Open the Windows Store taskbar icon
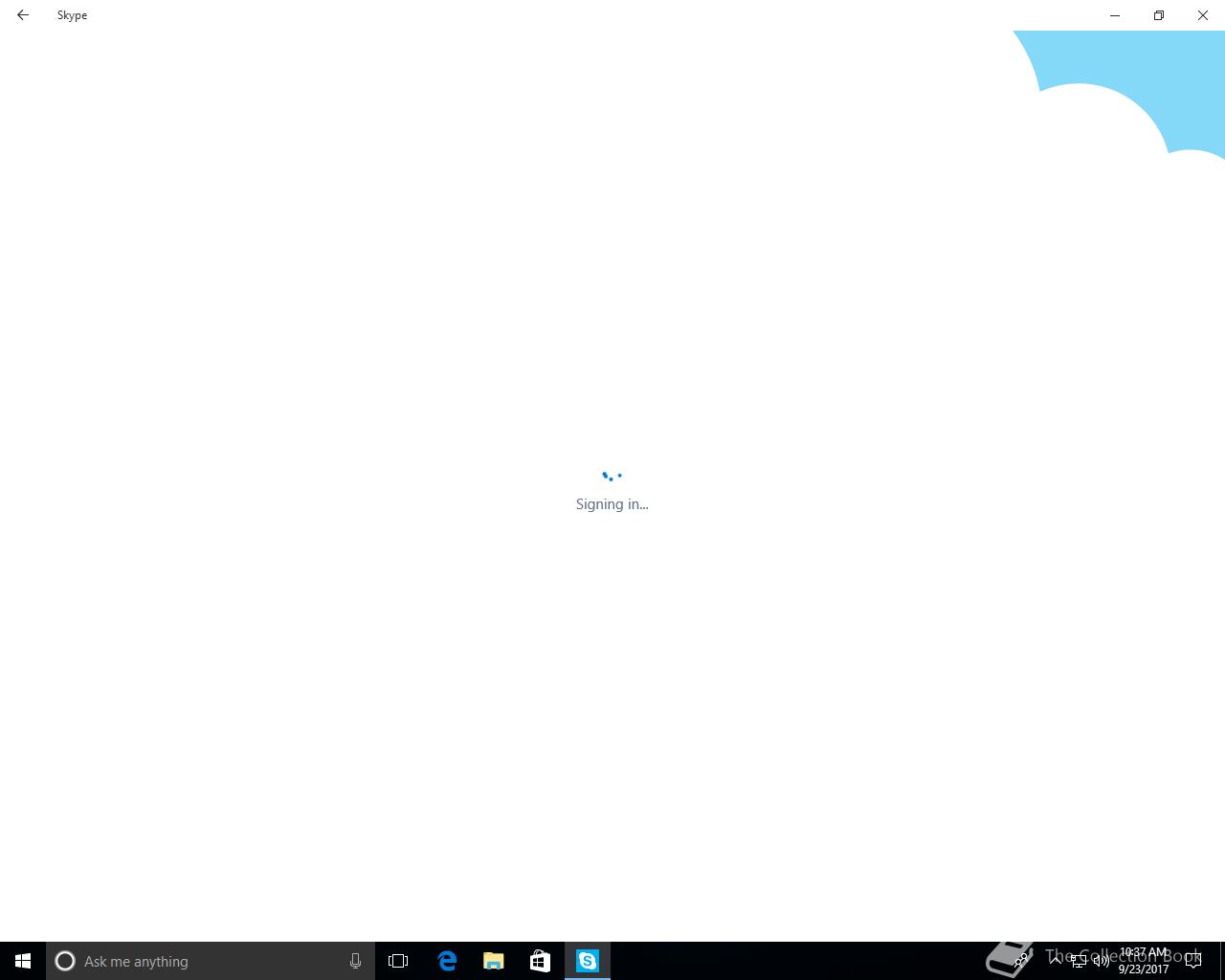 pos(540,961)
